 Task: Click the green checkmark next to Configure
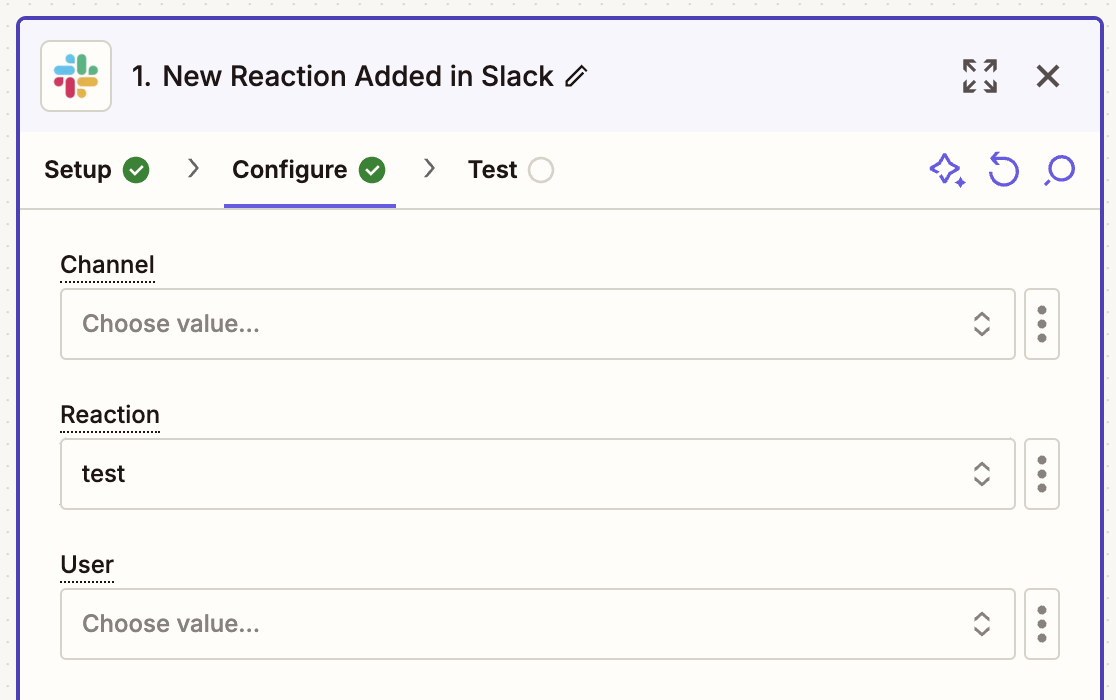[372, 170]
